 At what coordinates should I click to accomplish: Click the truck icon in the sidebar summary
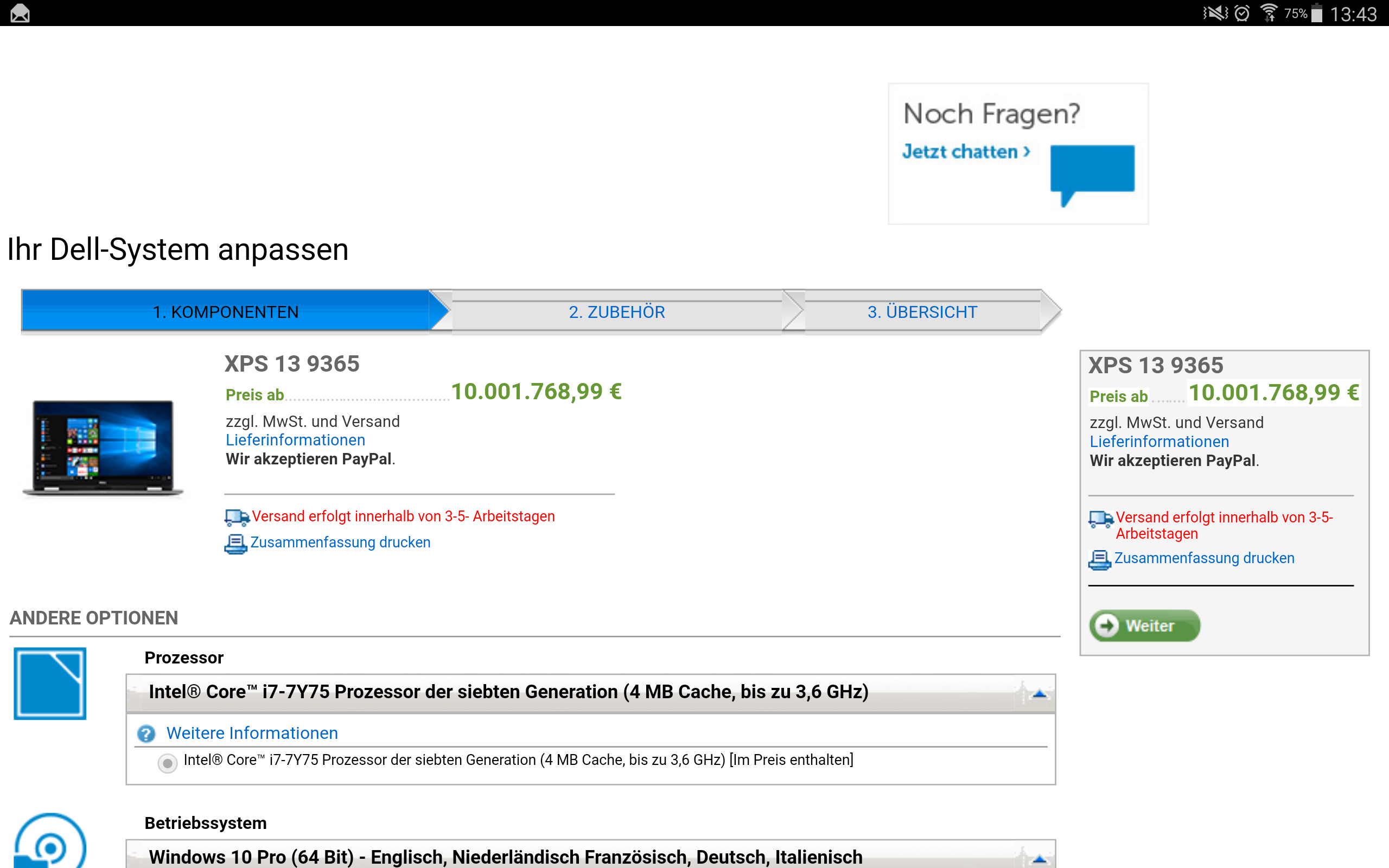point(1100,519)
